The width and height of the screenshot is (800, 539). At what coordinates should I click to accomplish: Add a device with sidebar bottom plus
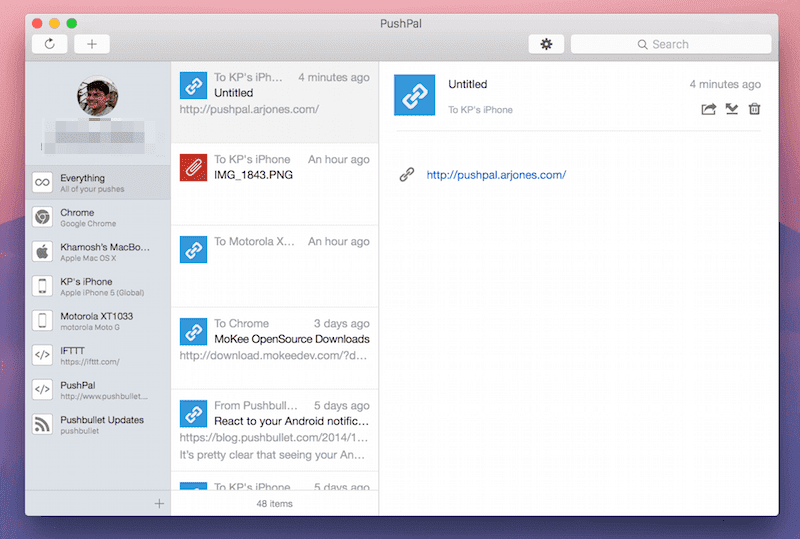[159, 504]
